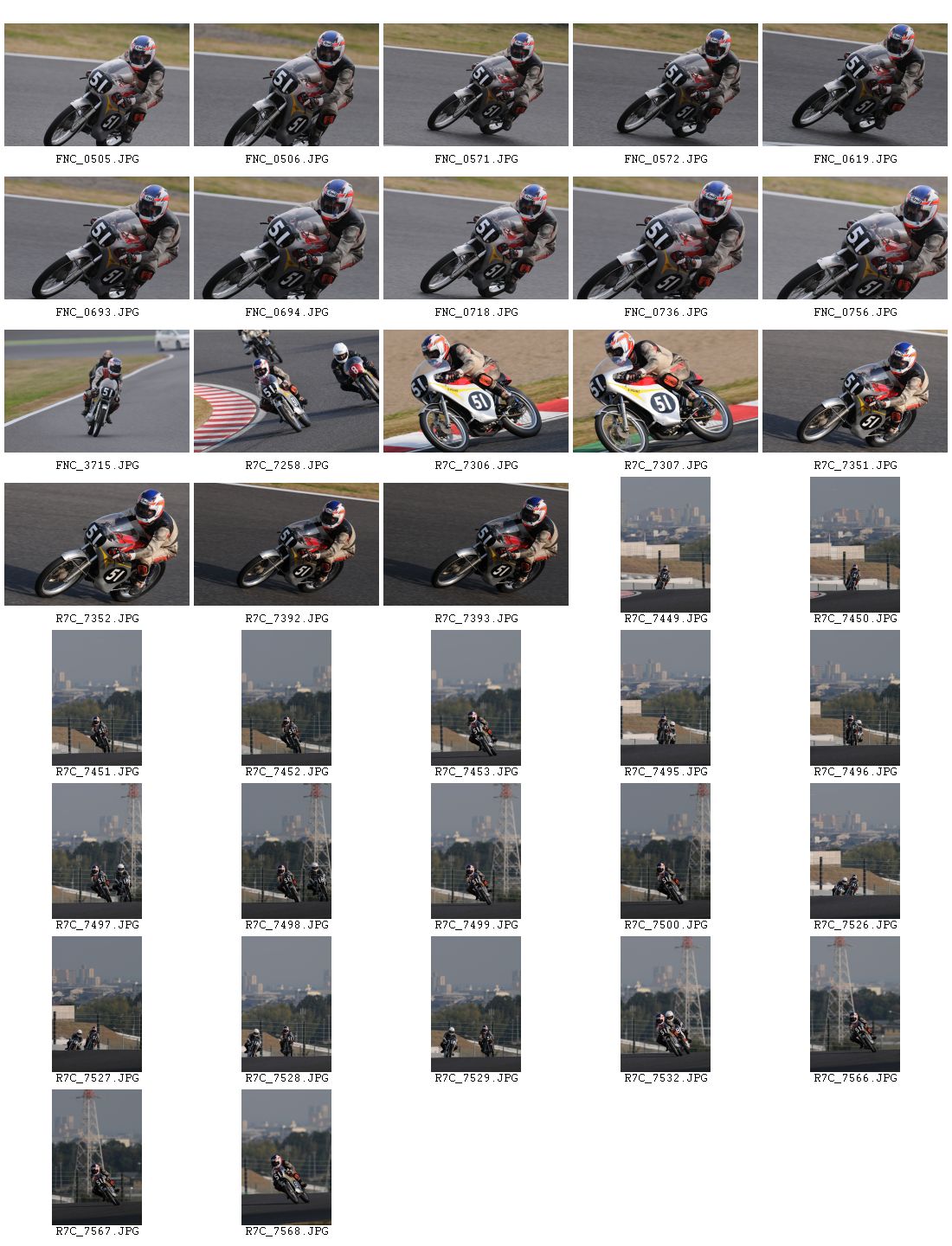Click the R7C_7392.JPG thumbnail
Screen dimensions: 952x1246
click(x=286, y=544)
